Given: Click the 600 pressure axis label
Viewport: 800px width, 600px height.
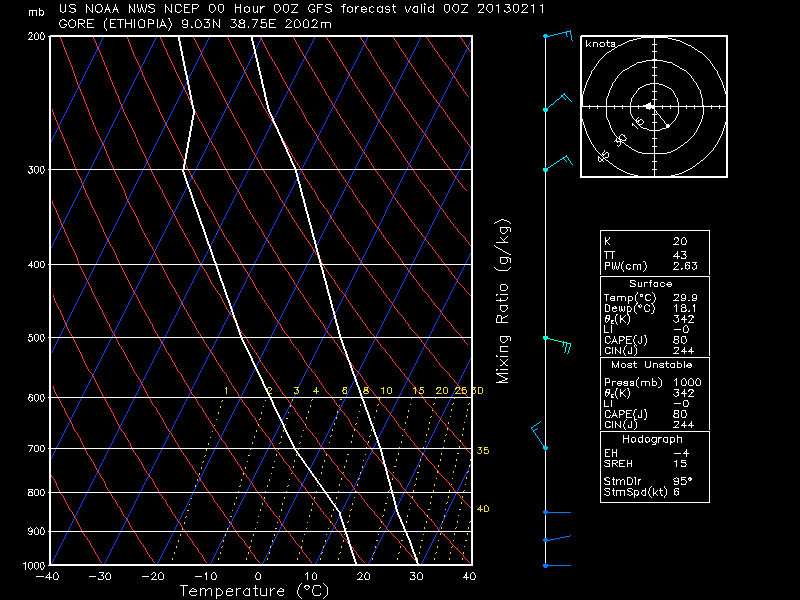Looking at the screenshot, I should pos(37,398).
